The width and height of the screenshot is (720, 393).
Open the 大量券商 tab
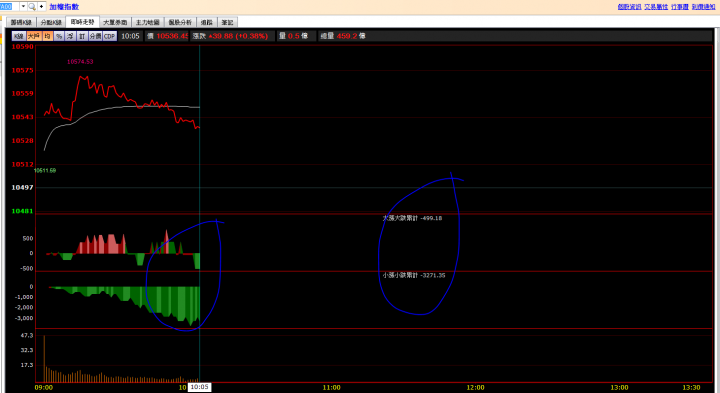coord(115,22)
